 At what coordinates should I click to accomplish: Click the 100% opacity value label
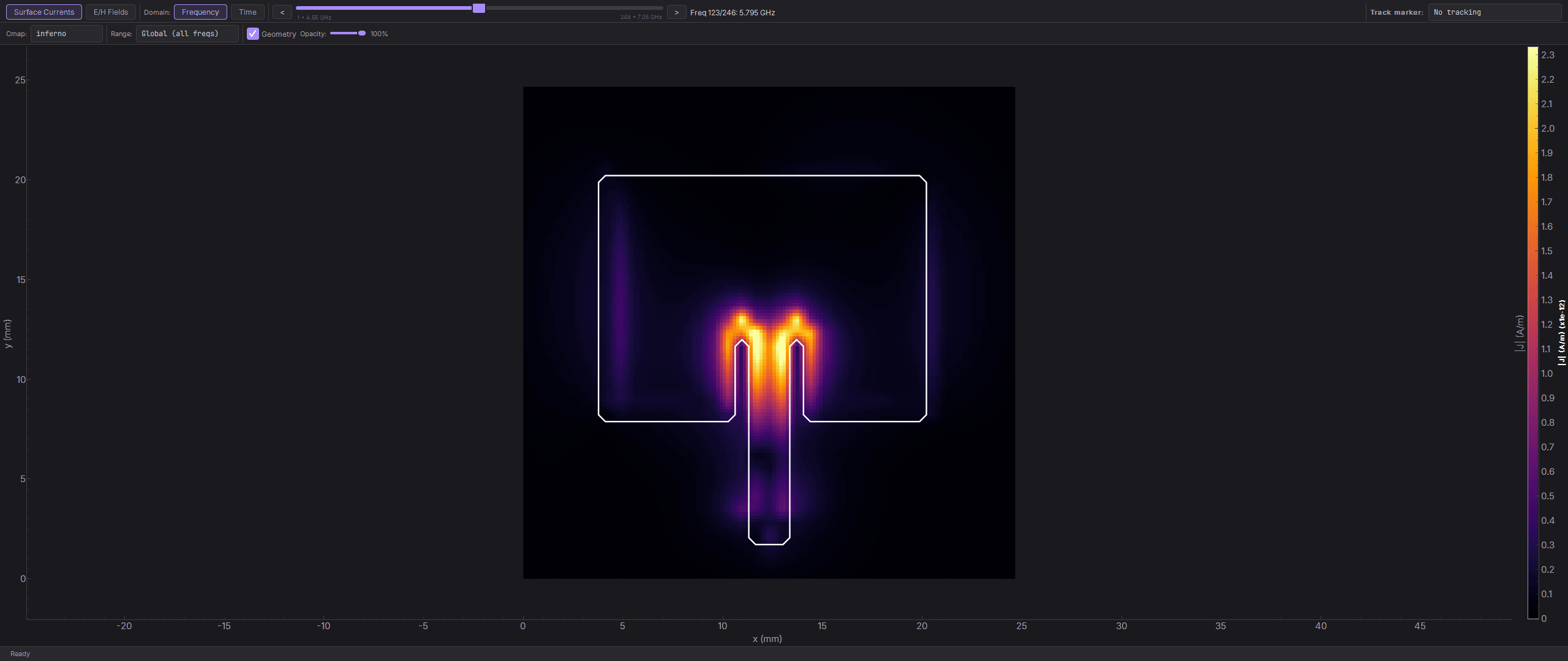(x=379, y=34)
